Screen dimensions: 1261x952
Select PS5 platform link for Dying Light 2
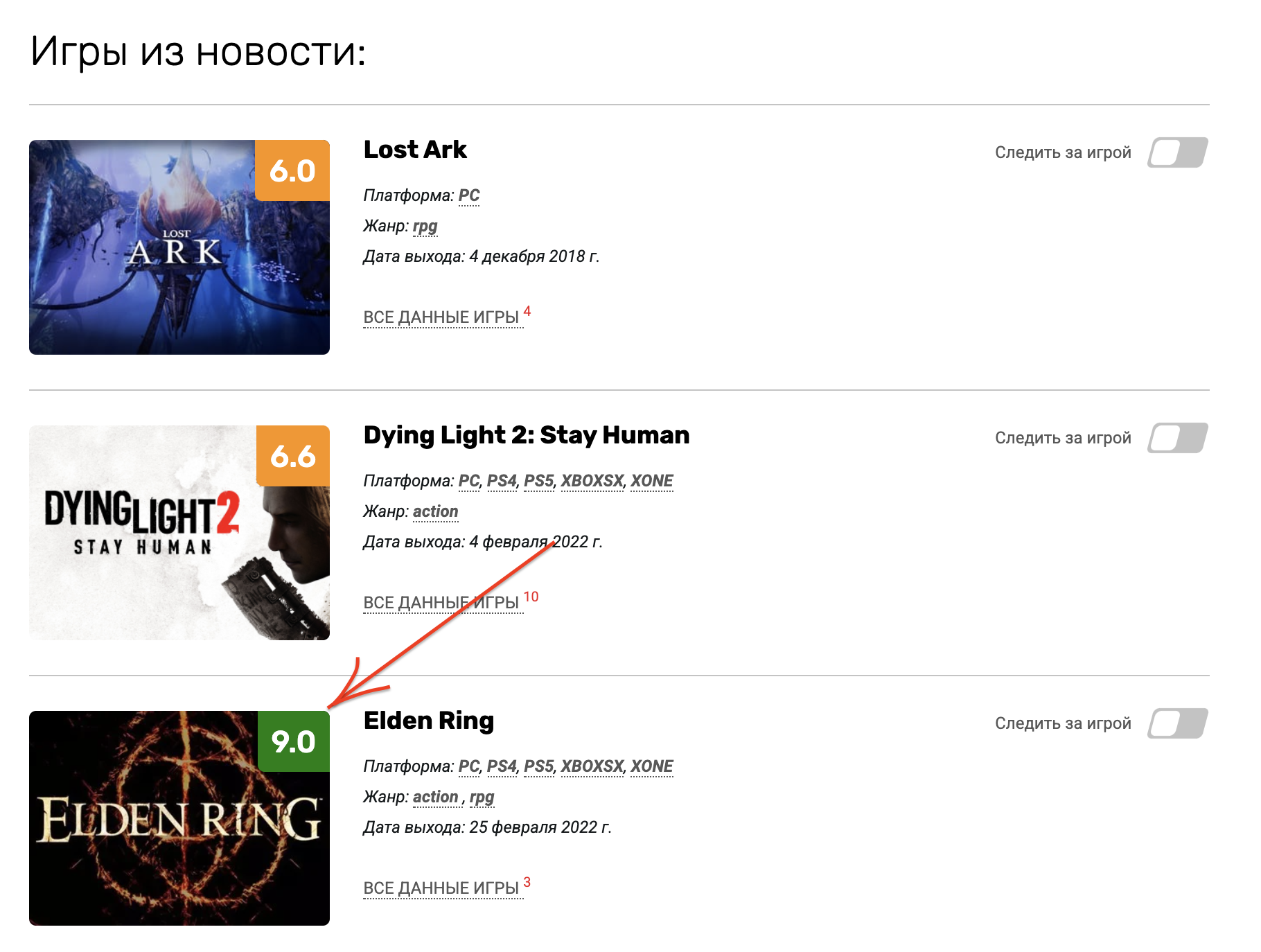(x=539, y=481)
